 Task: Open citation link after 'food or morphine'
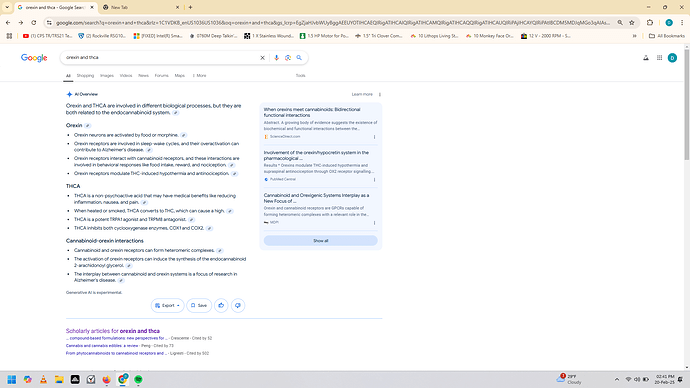click(184, 135)
